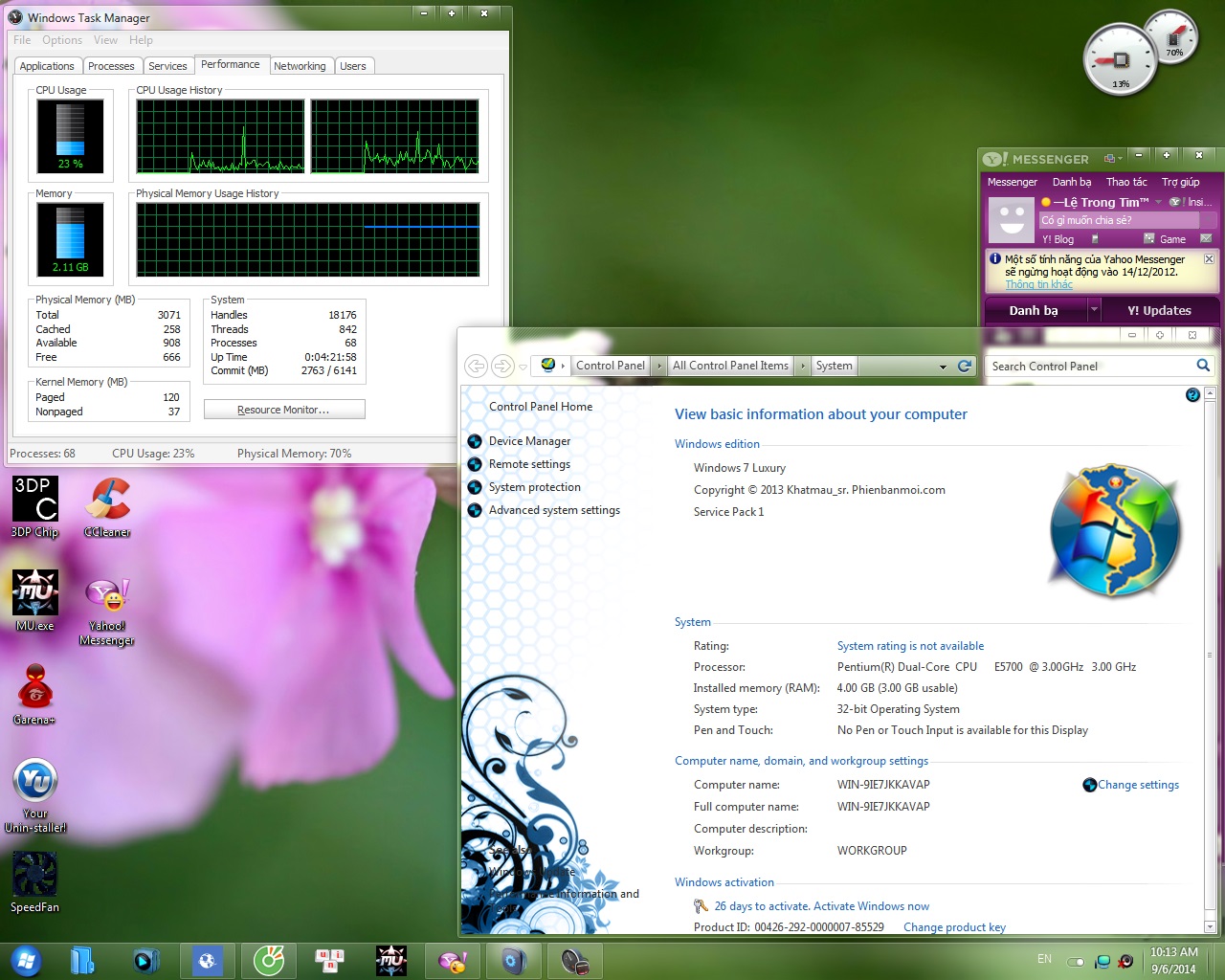Viewport: 1225px width, 980px height.
Task: Select the MU.exe desktop shortcut
Action: click(35, 600)
